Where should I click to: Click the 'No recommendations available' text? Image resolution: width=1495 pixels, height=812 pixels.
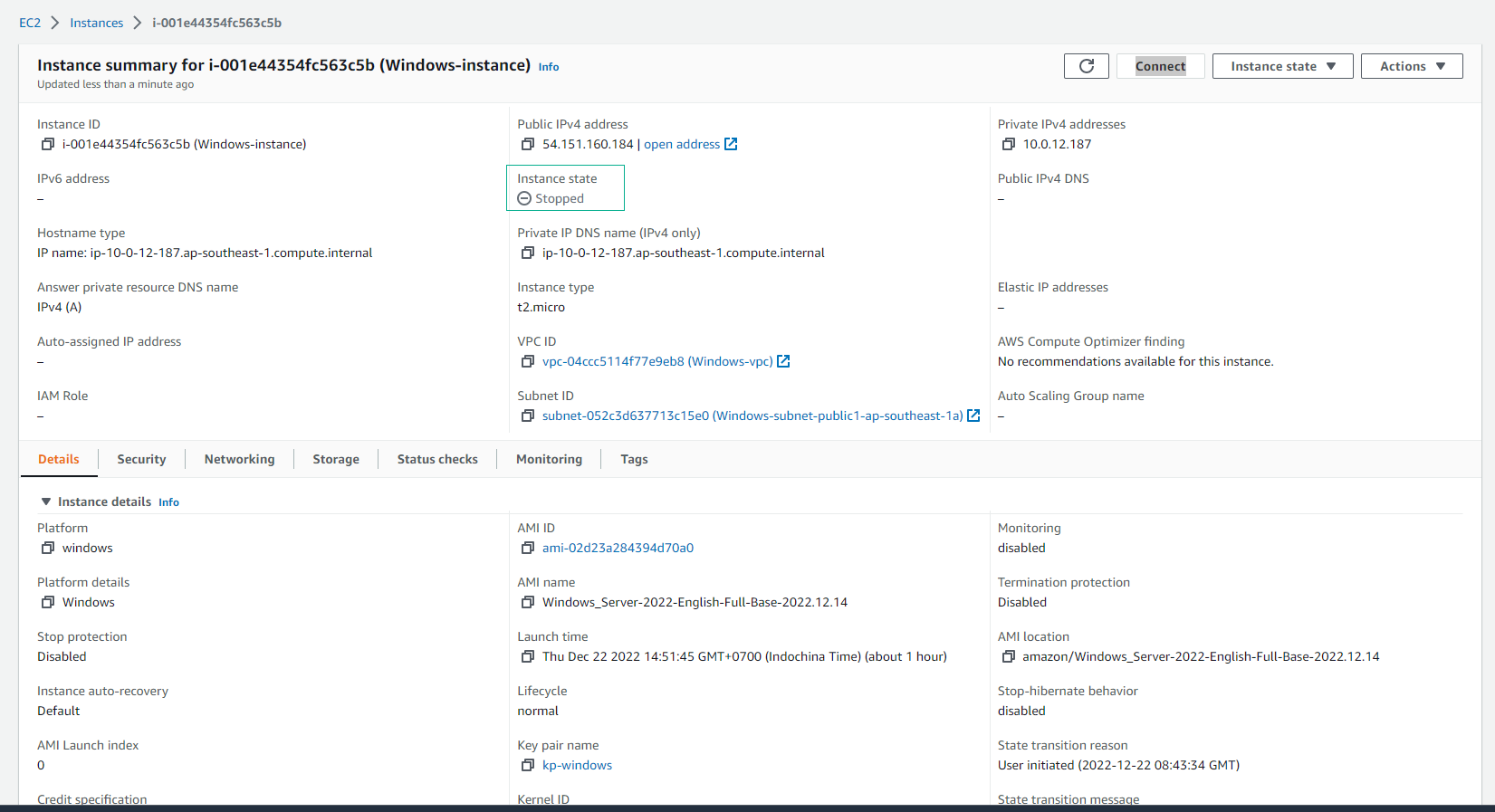pos(1136,361)
